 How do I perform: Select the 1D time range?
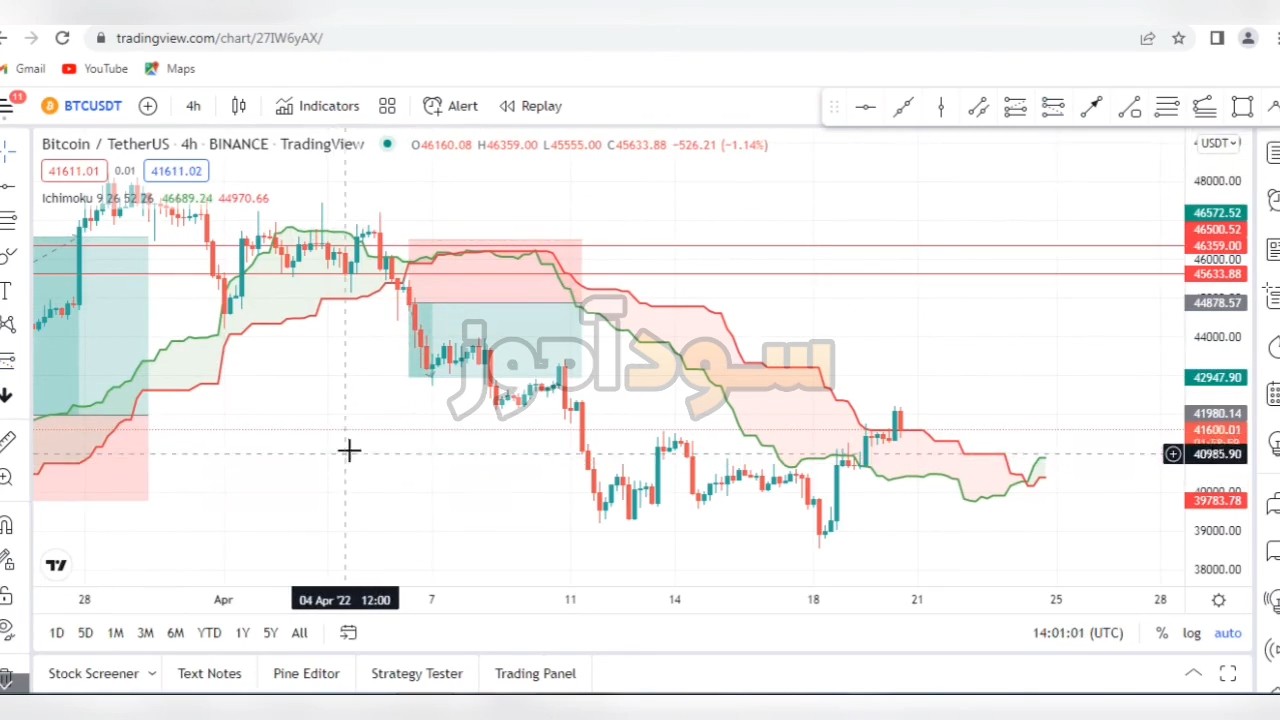tap(57, 633)
